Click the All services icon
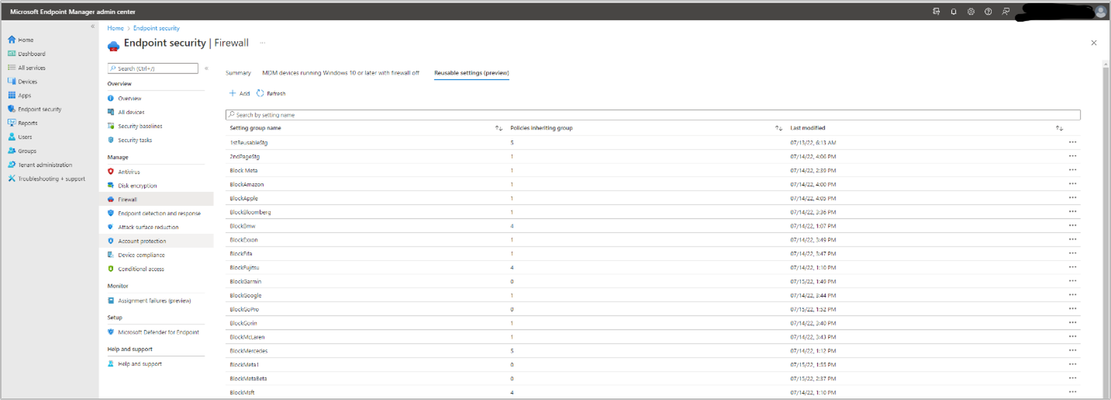 click(x=11, y=67)
